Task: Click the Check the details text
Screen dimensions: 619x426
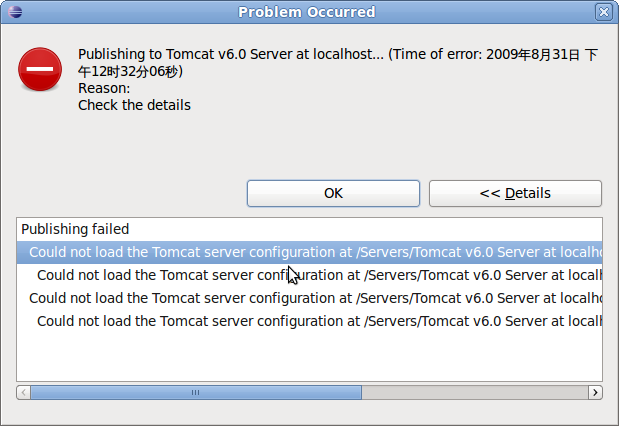Action: click(x=134, y=105)
